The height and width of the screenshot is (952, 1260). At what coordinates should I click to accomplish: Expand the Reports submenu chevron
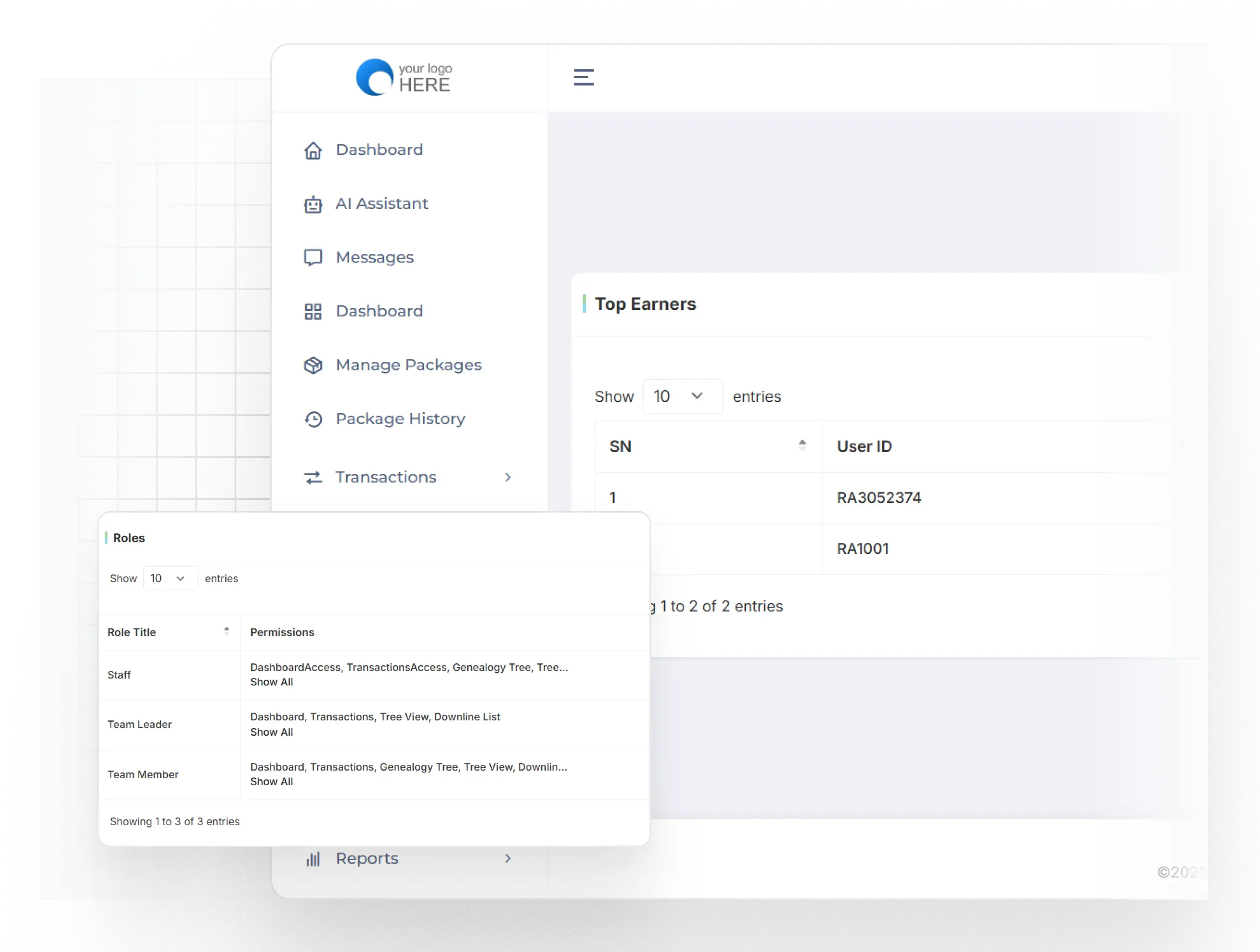click(x=508, y=858)
